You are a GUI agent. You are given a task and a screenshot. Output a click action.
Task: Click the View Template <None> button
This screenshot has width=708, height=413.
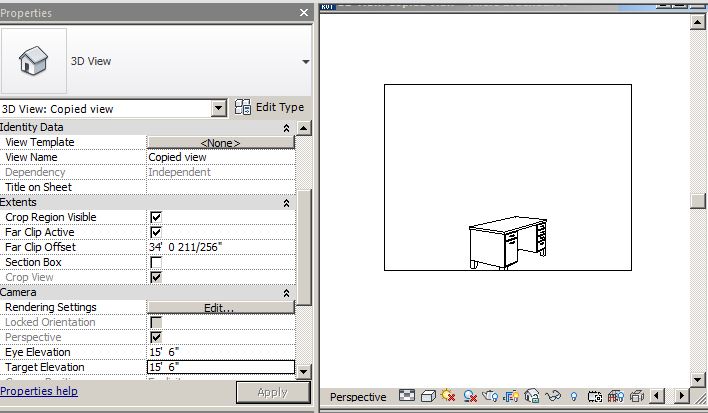pyautogui.click(x=221, y=143)
